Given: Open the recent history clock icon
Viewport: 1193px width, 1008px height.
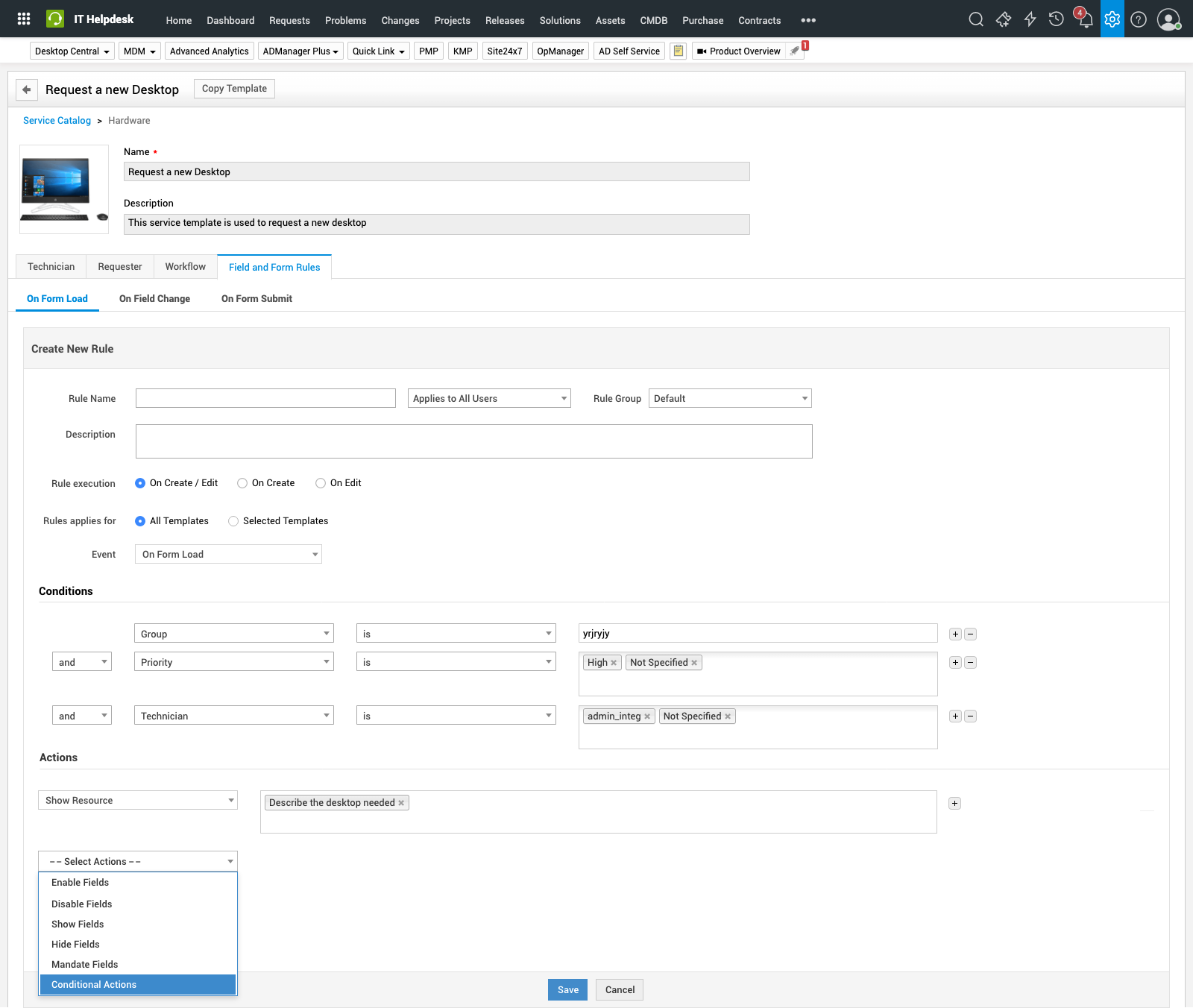Looking at the screenshot, I should [1055, 19].
